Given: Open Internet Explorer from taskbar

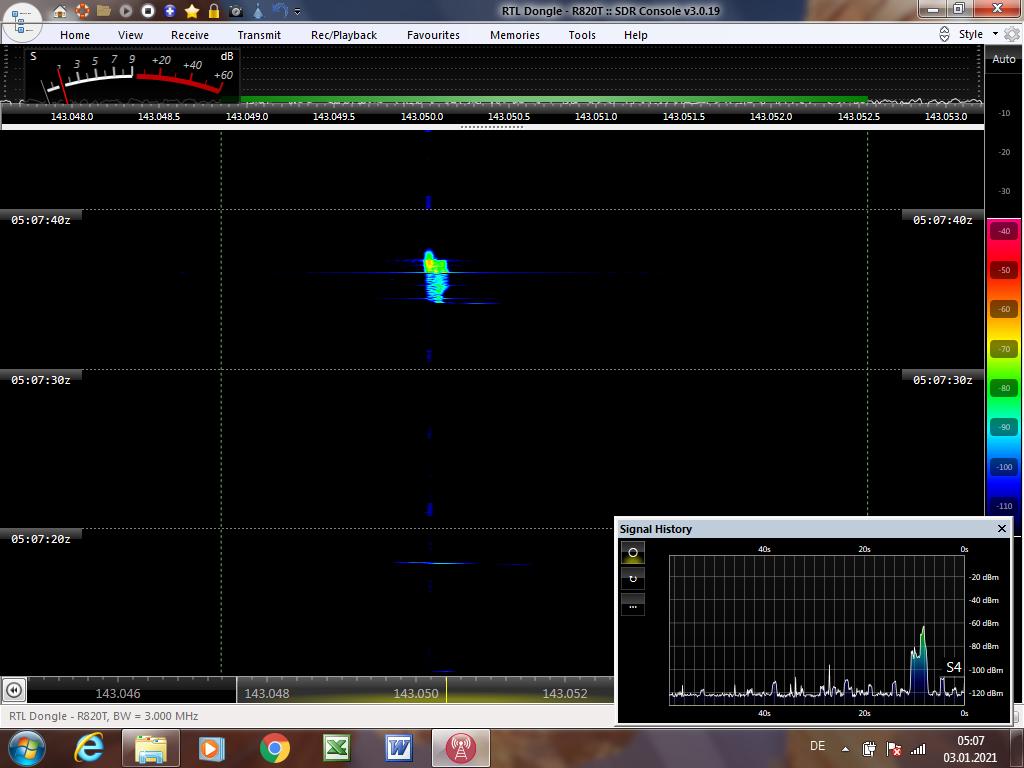Looking at the screenshot, I should pos(88,748).
